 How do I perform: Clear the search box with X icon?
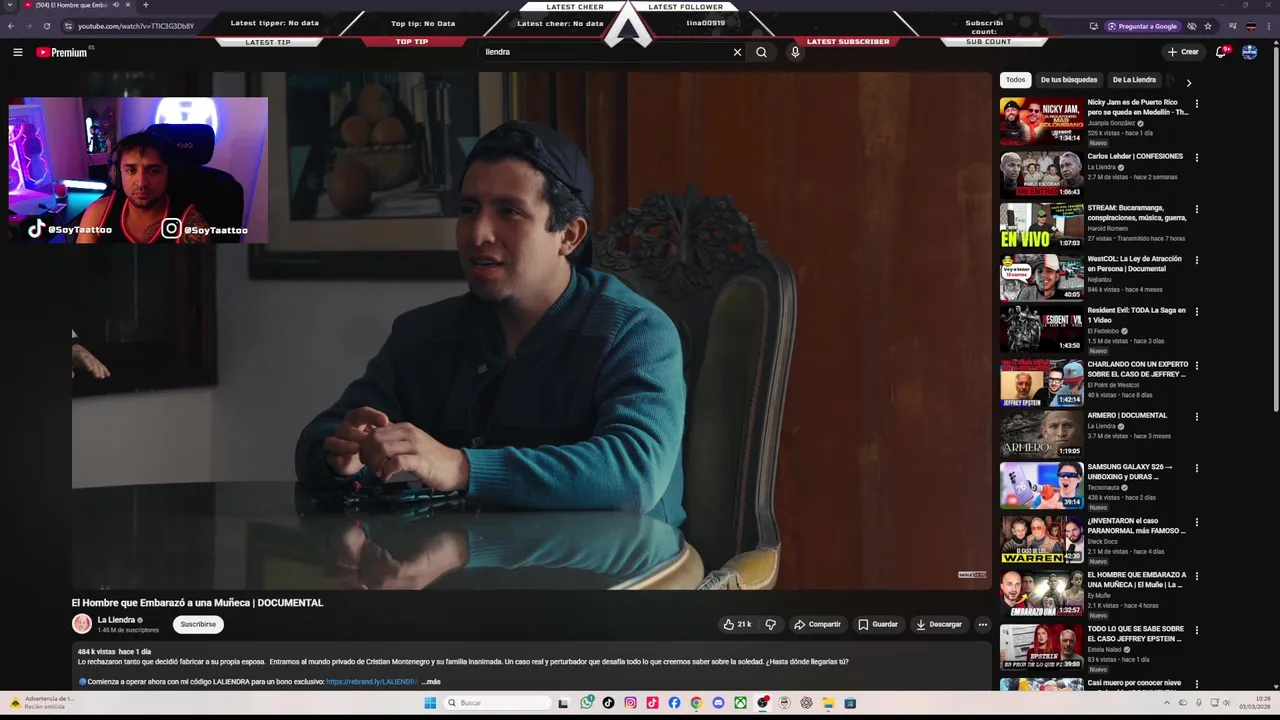point(737,52)
